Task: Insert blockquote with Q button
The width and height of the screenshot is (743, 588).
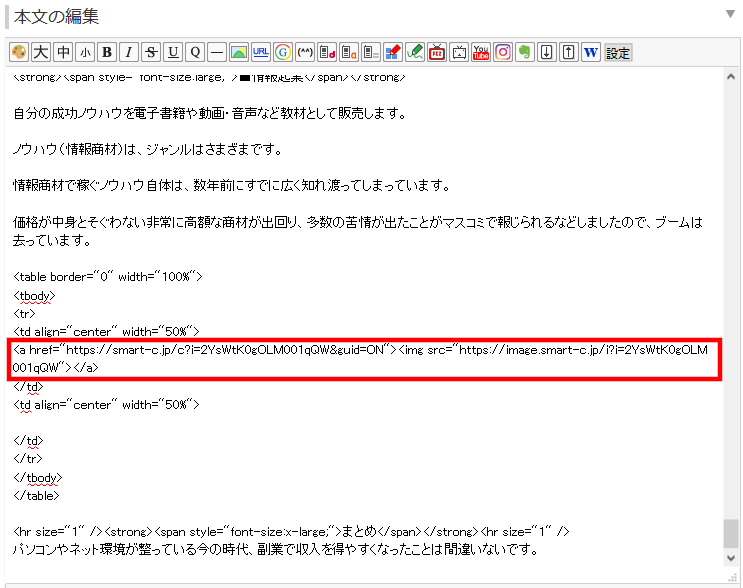Action: click(x=195, y=52)
